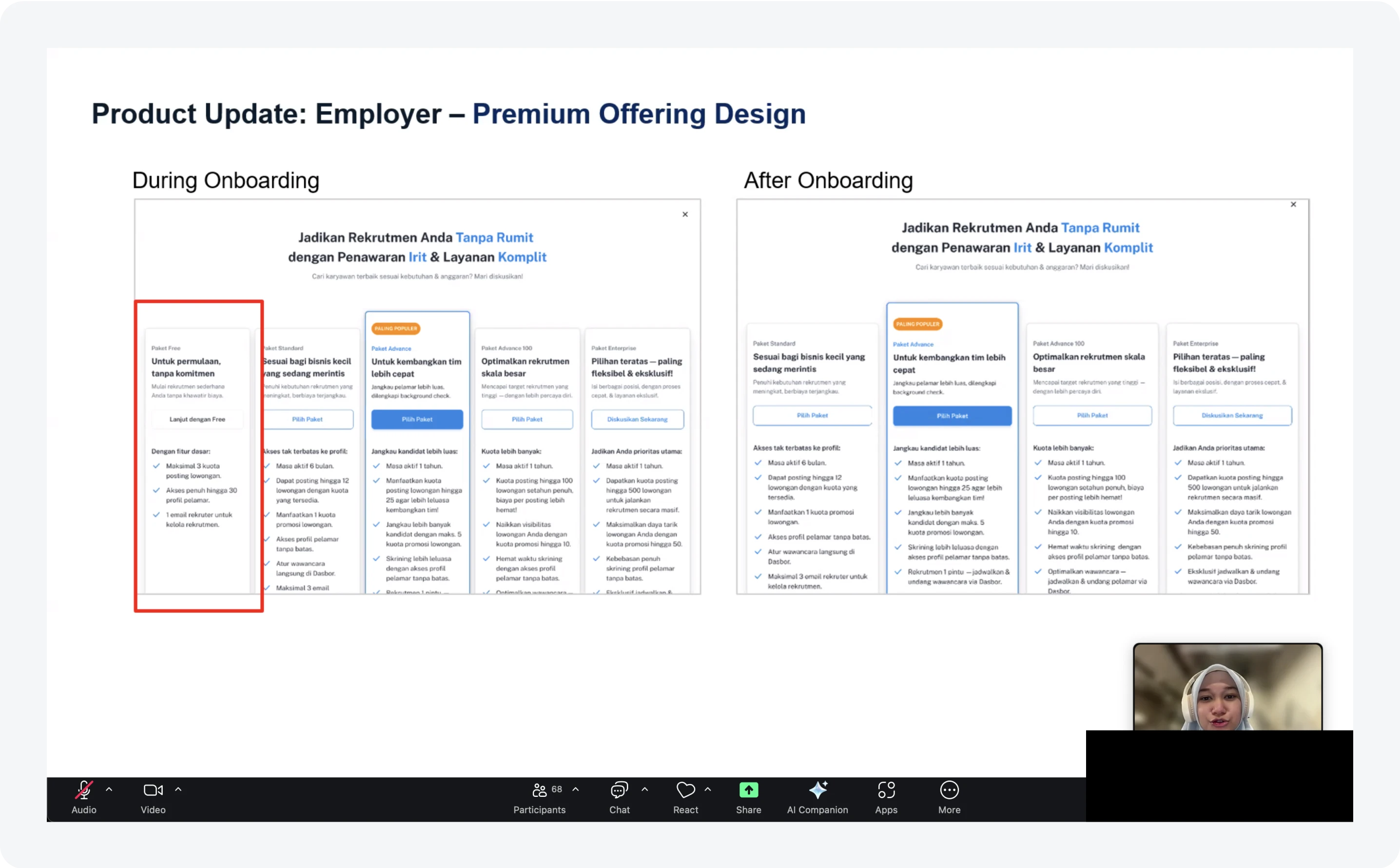This screenshot has width=1400, height=868.
Task: Open the Participants panel icon
Action: tap(539, 791)
